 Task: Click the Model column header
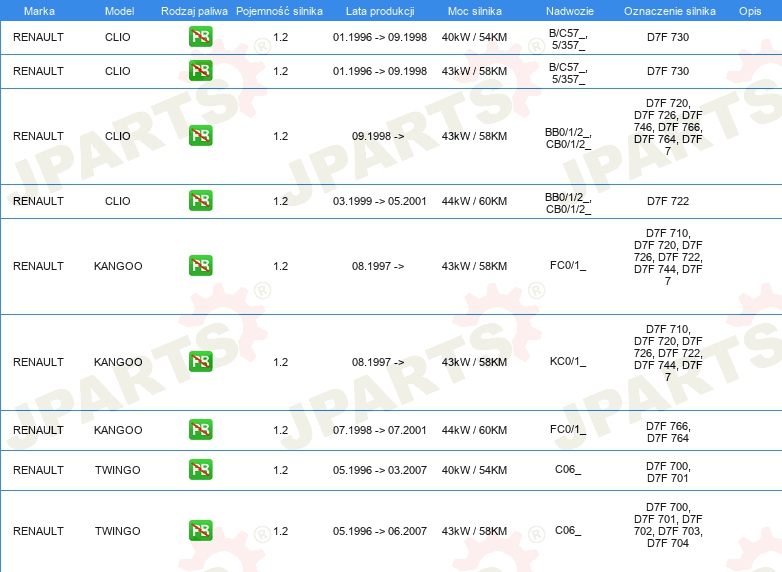click(x=119, y=11)
